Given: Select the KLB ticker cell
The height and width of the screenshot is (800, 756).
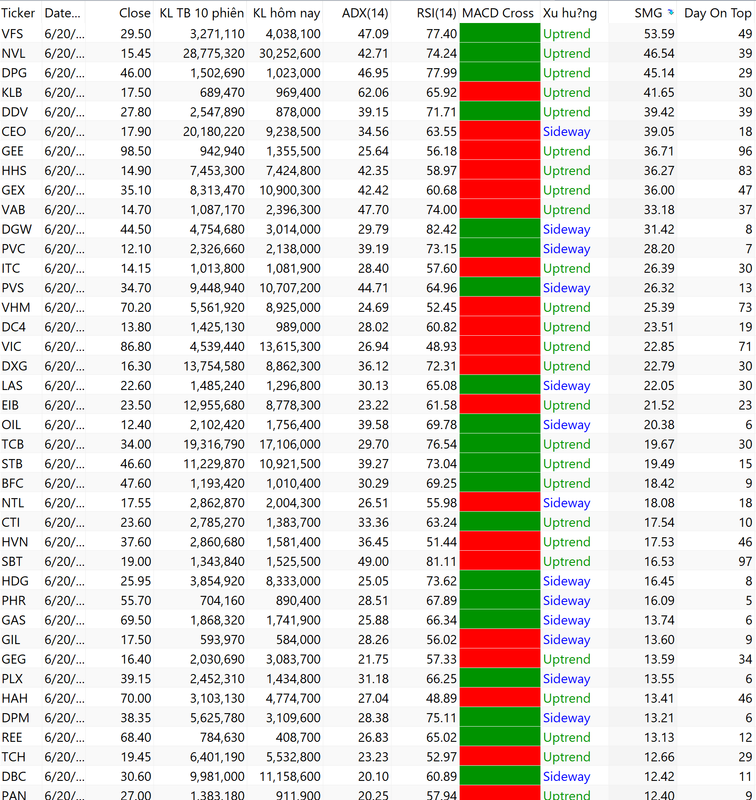Looking at the screenshot, I should [12, 92].
